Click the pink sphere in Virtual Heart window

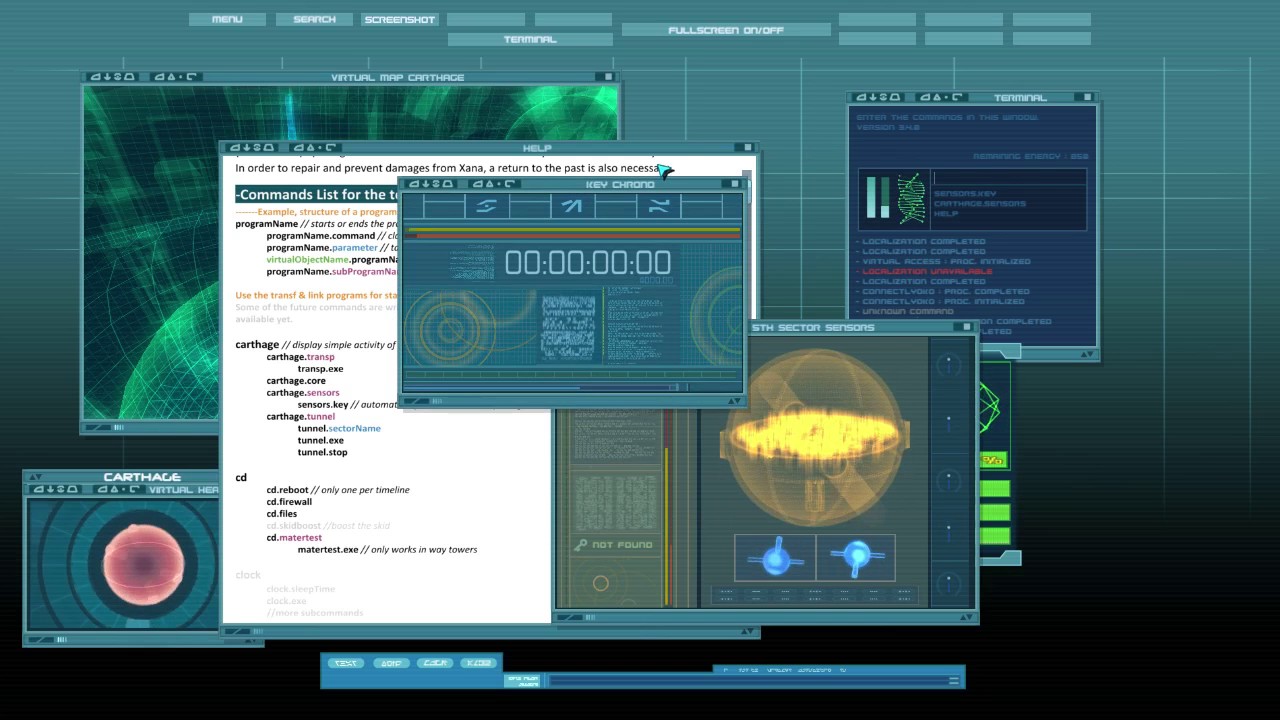tap(142, 563)
